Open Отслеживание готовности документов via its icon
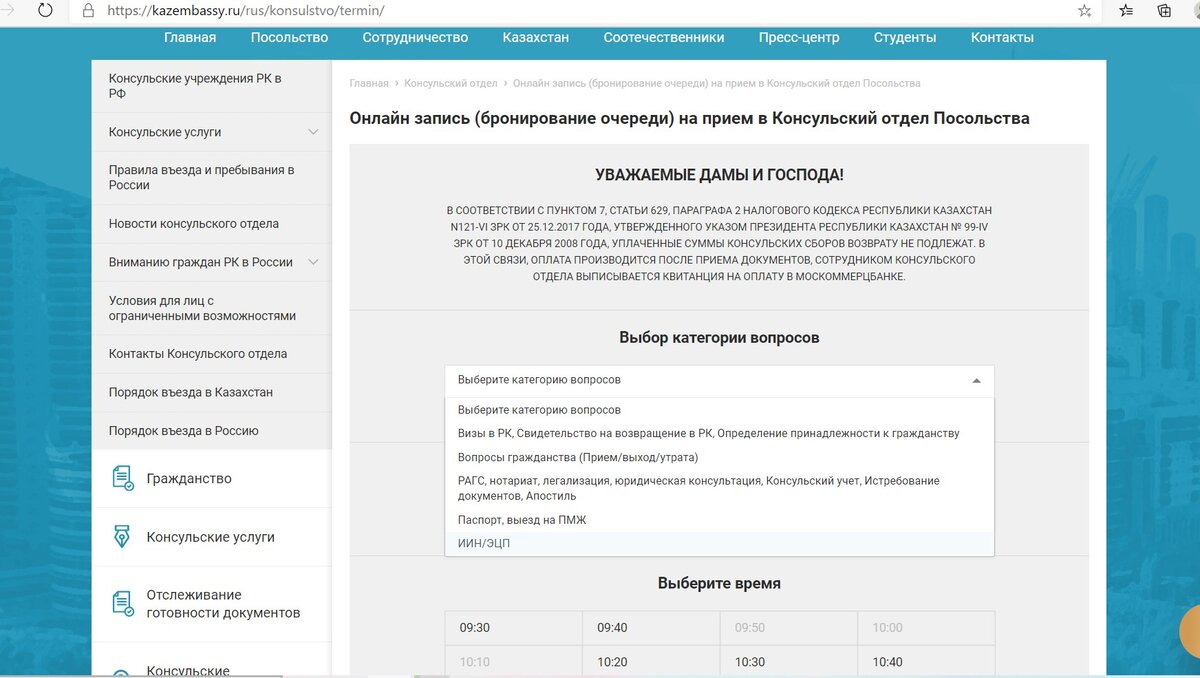The height and width of the screenshot is (678, 1200). 123,603
